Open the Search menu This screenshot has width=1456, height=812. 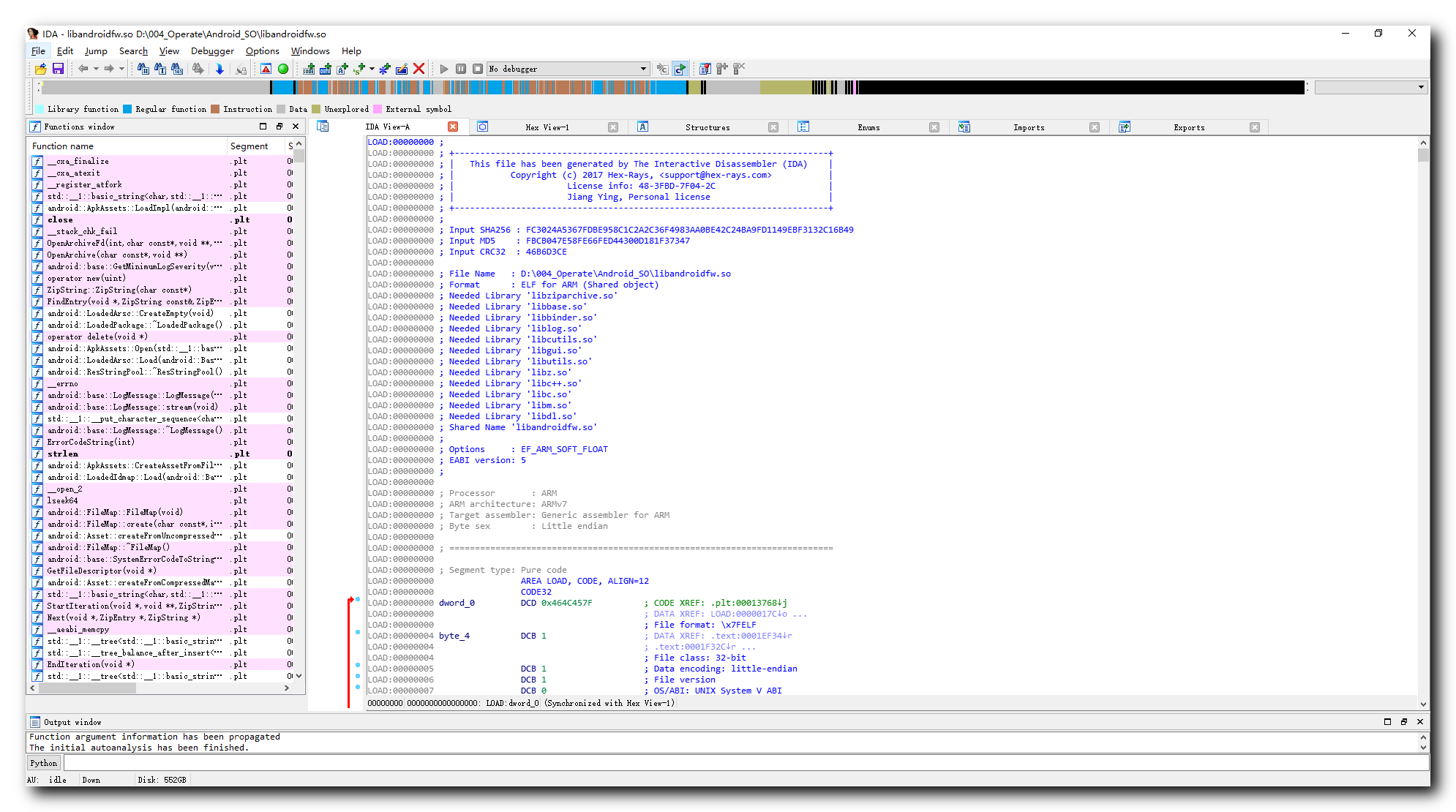[131, 50]
